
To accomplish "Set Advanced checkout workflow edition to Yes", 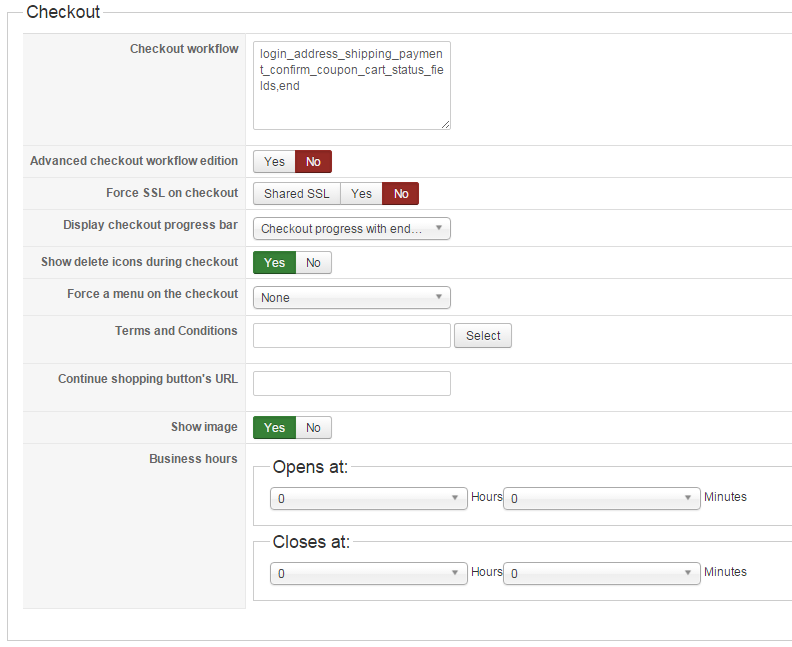I will click(274, 162).
